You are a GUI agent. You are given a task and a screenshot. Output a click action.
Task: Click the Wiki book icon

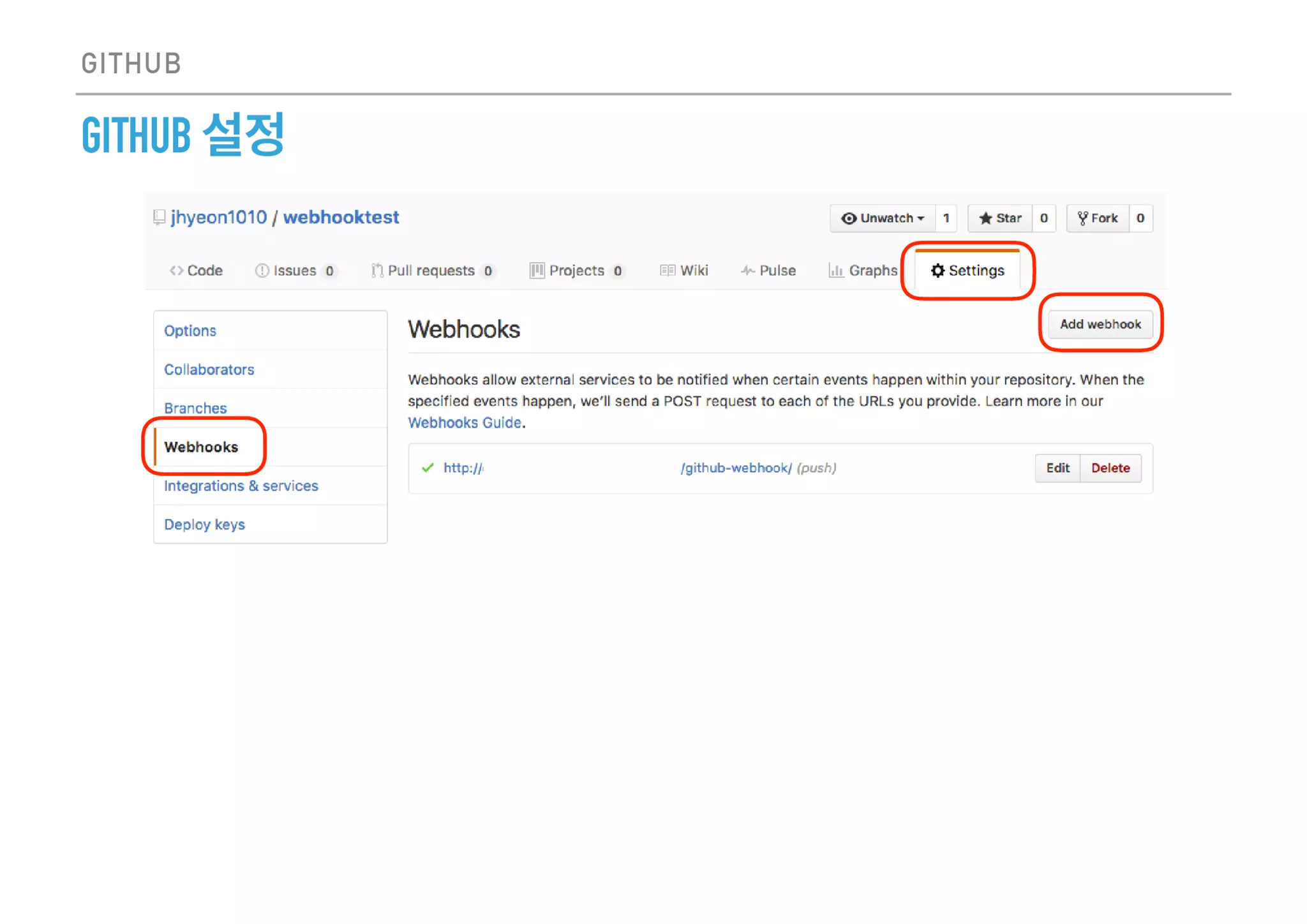[668, 271]
